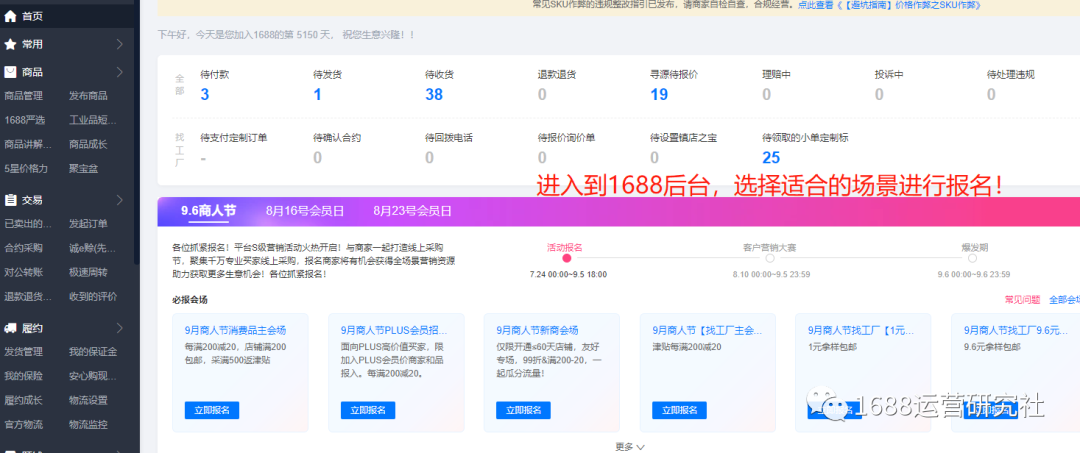Open 对公转账 in the sidebar
The width and height of the screenshot is (1080, 453).
tap(23, 272)
